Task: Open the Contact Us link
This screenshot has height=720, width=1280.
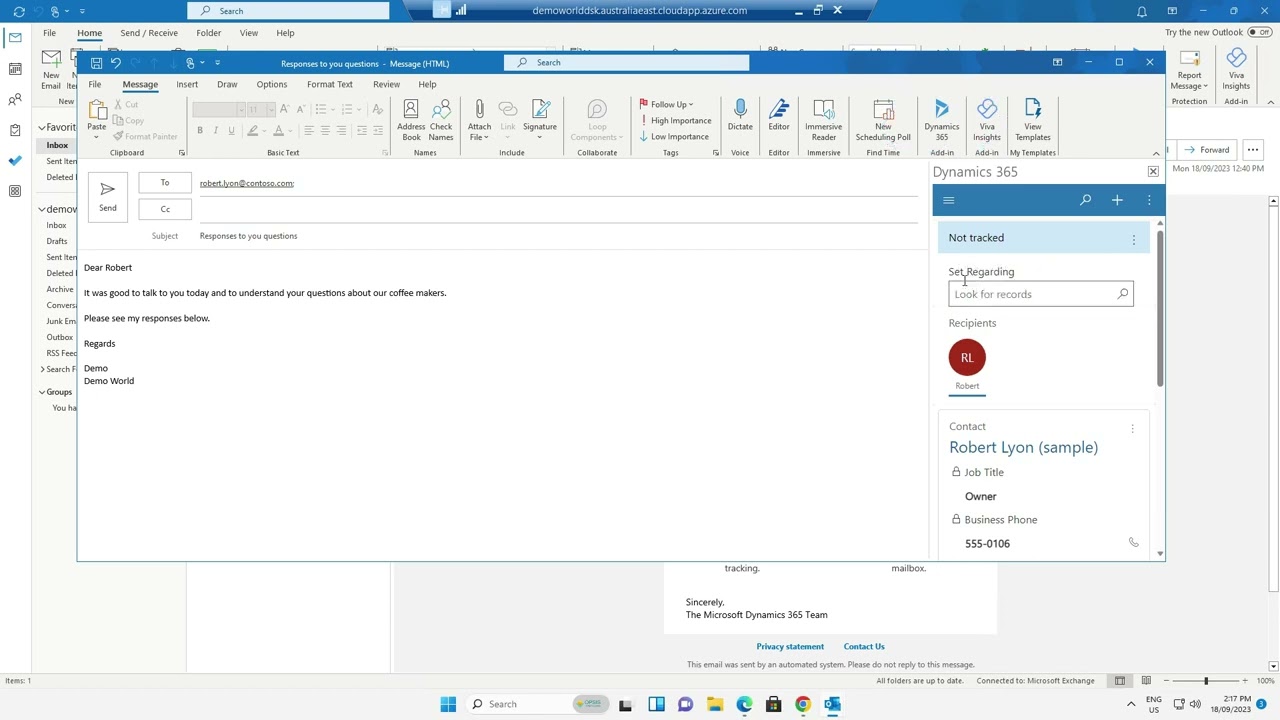Action: [864, 646]
